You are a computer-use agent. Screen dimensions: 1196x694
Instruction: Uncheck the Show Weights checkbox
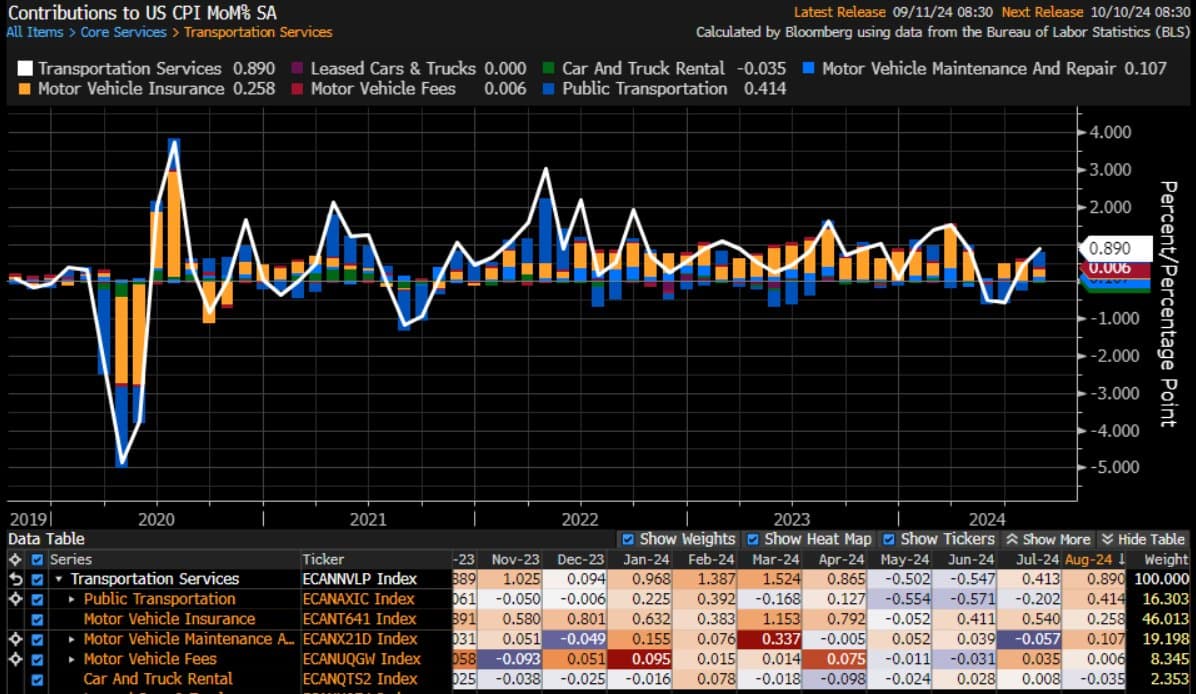[628, 539]
